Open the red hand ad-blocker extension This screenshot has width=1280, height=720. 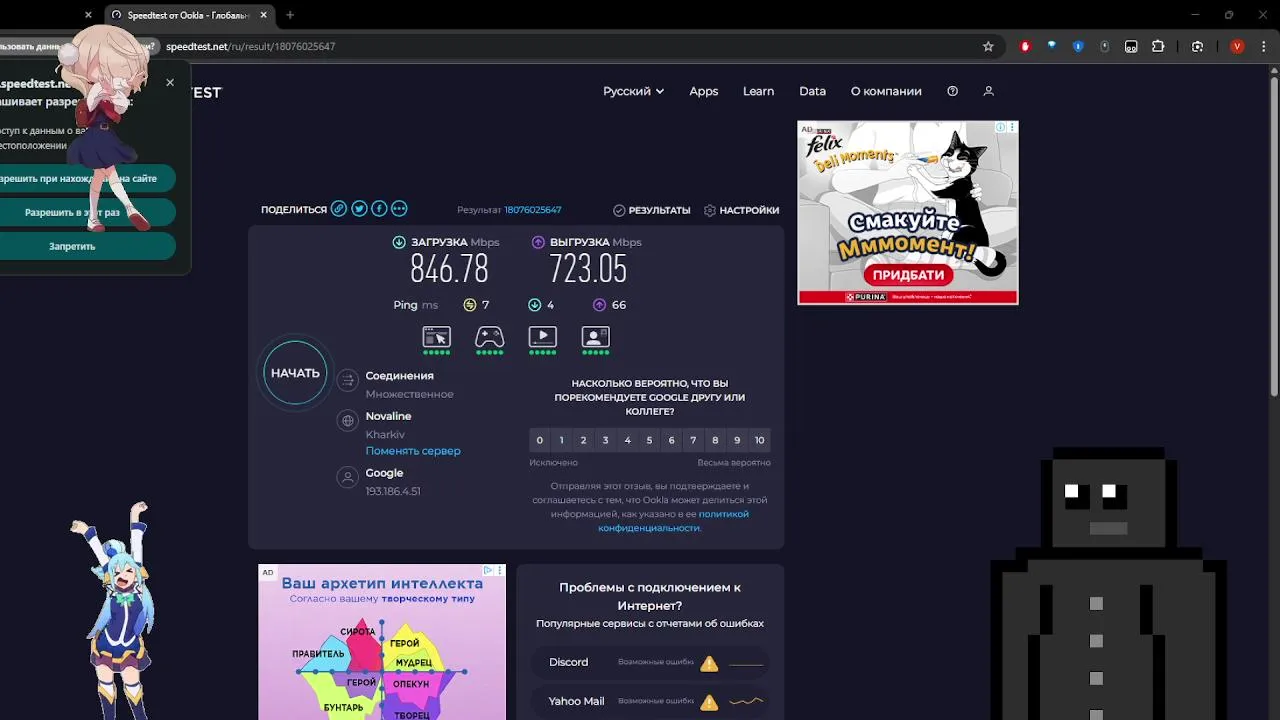1025,46
